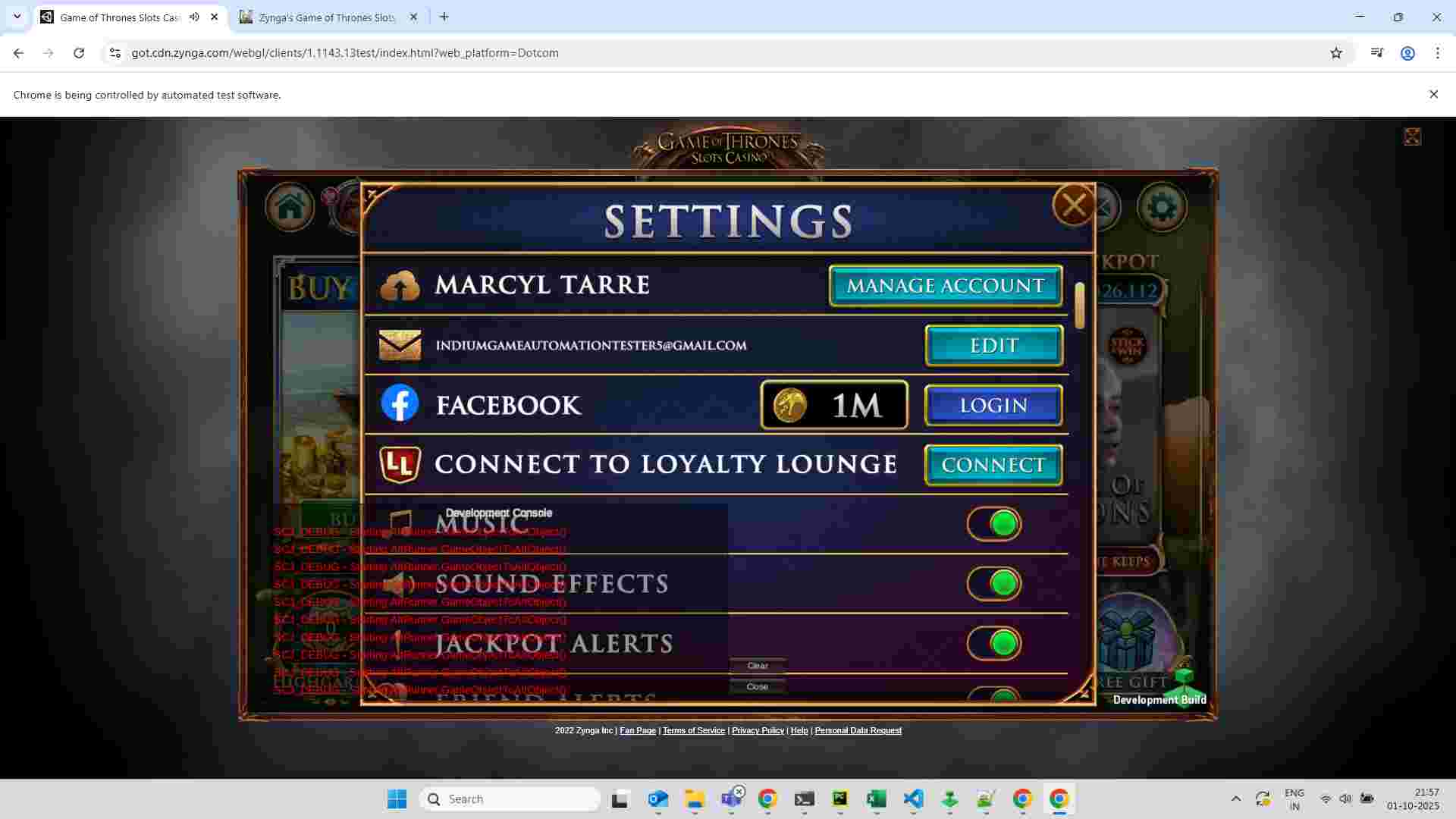Disable the Sound Effects toggle

994,583
